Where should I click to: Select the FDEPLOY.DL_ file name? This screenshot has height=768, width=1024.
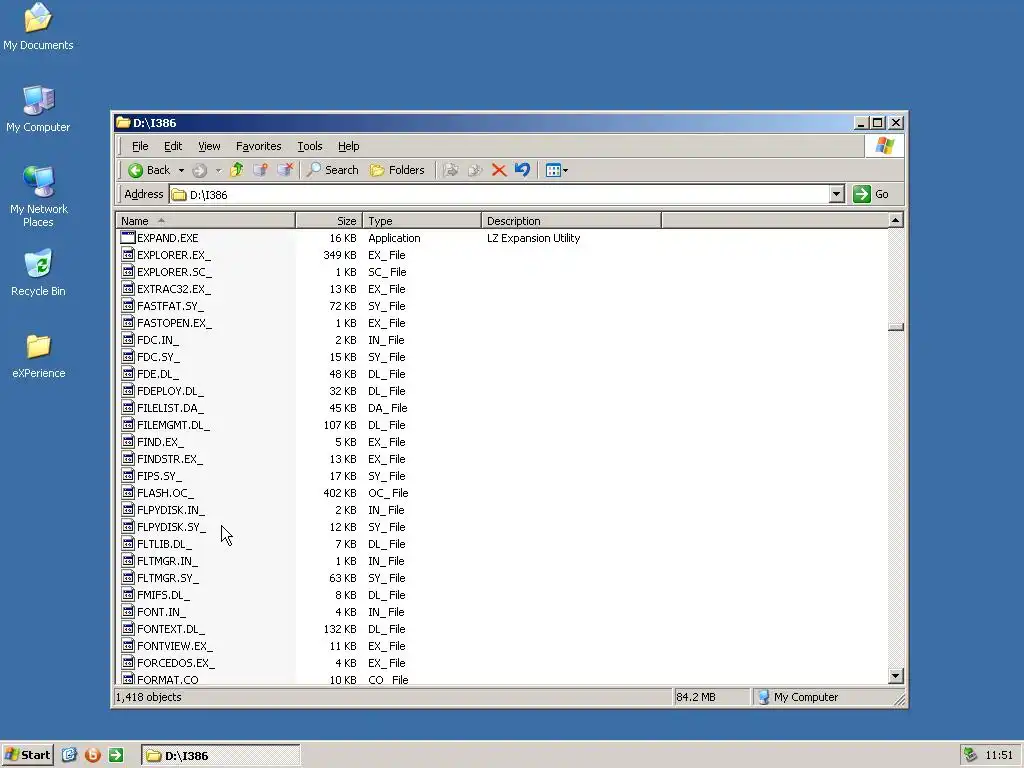(170, 391)
